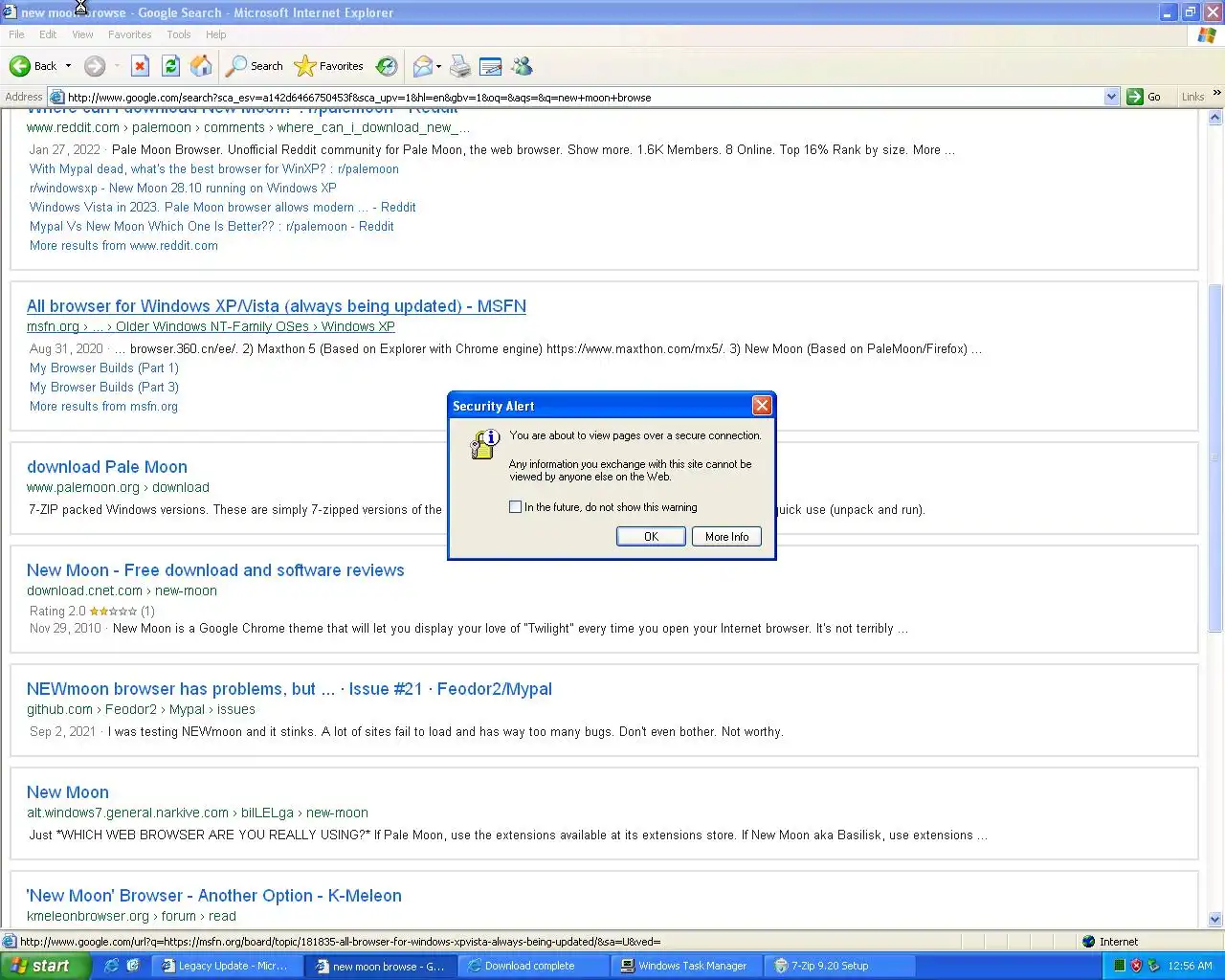
Task: Click the red security shield tray icon
Action: (x=1137, y=966)
